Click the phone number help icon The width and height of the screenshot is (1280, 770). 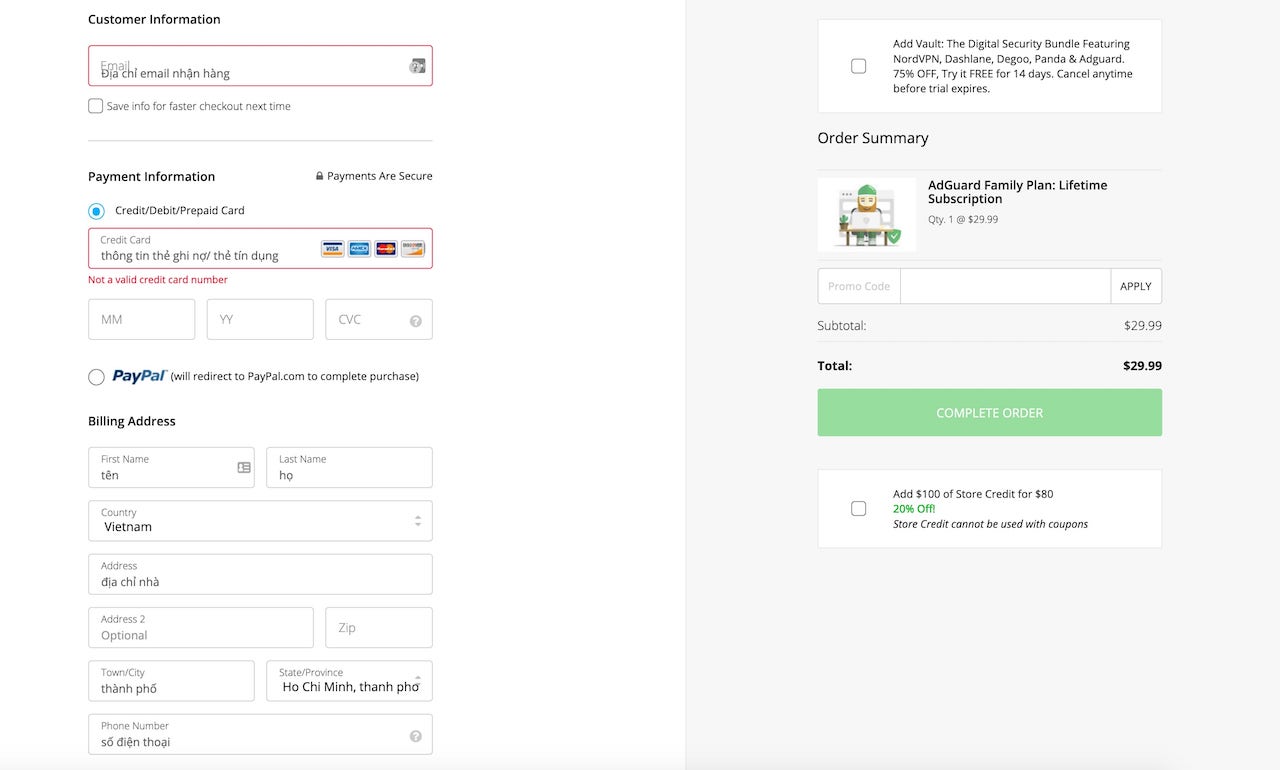pyautogui.click(x=415, y=736)
